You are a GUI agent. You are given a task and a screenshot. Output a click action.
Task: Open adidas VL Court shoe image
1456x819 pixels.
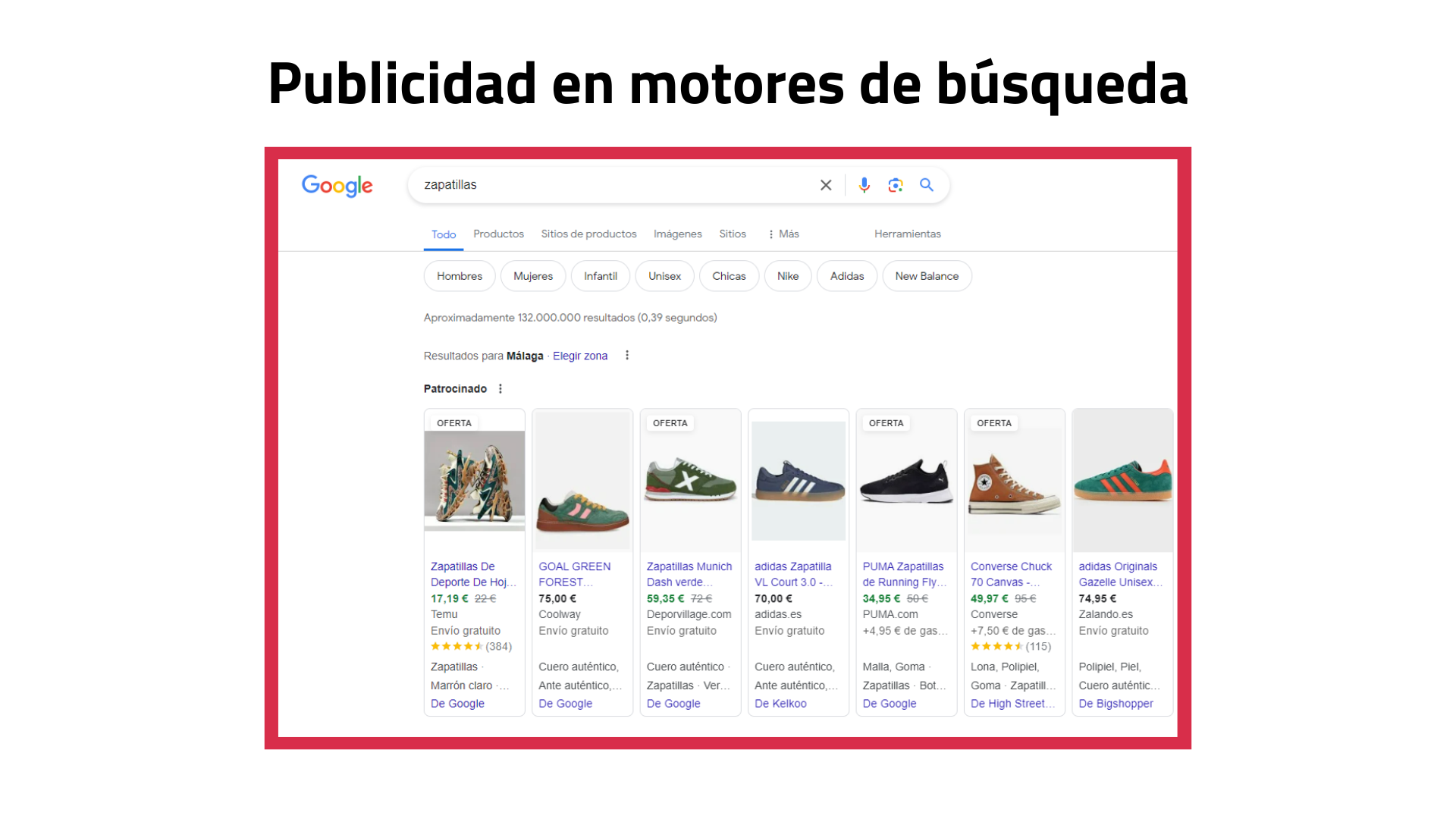coord(799,481)
